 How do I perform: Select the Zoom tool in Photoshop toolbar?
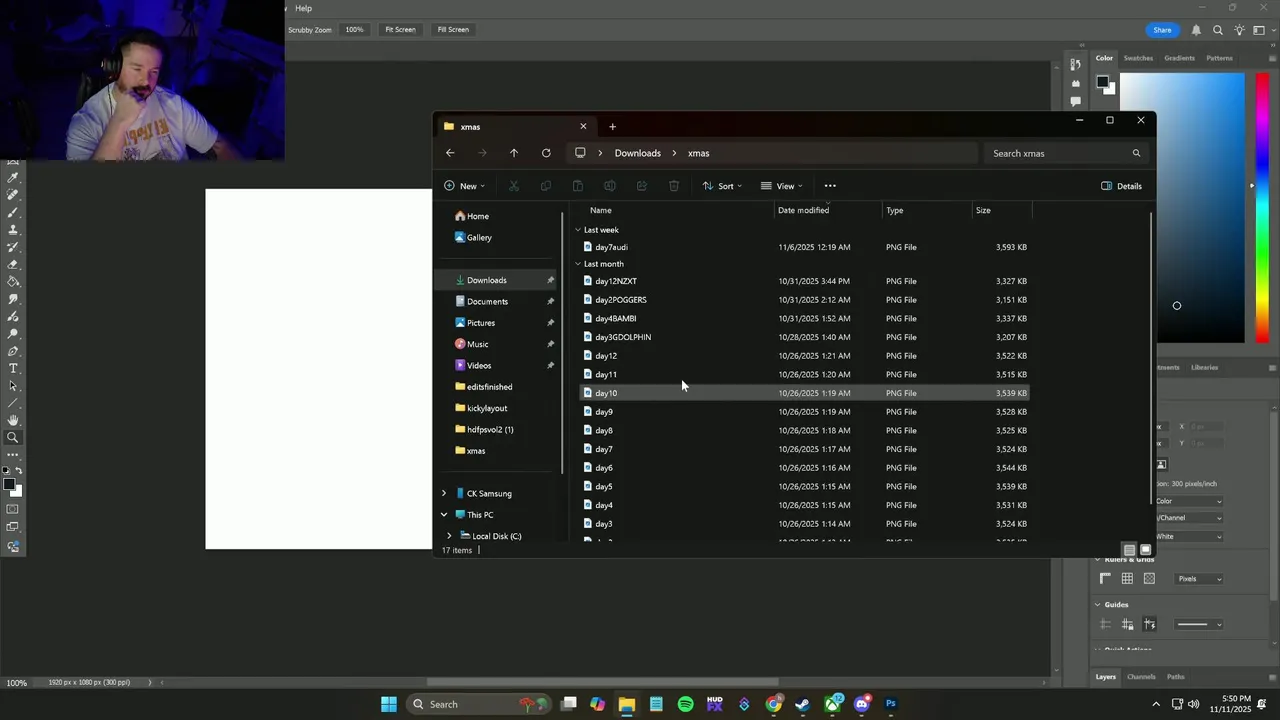13,437
